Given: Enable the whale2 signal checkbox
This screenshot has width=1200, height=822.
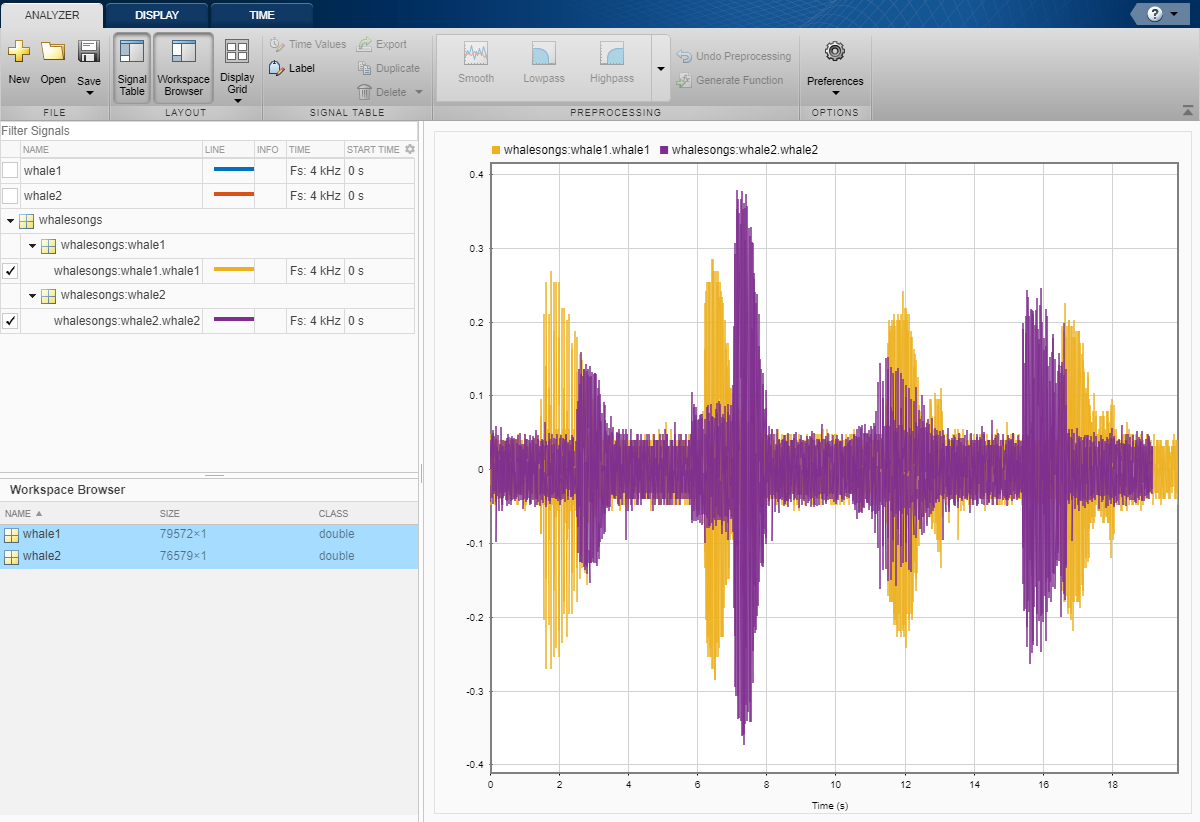Looking at the screenshot, I should pyautogui.click(x=10, y=196).
